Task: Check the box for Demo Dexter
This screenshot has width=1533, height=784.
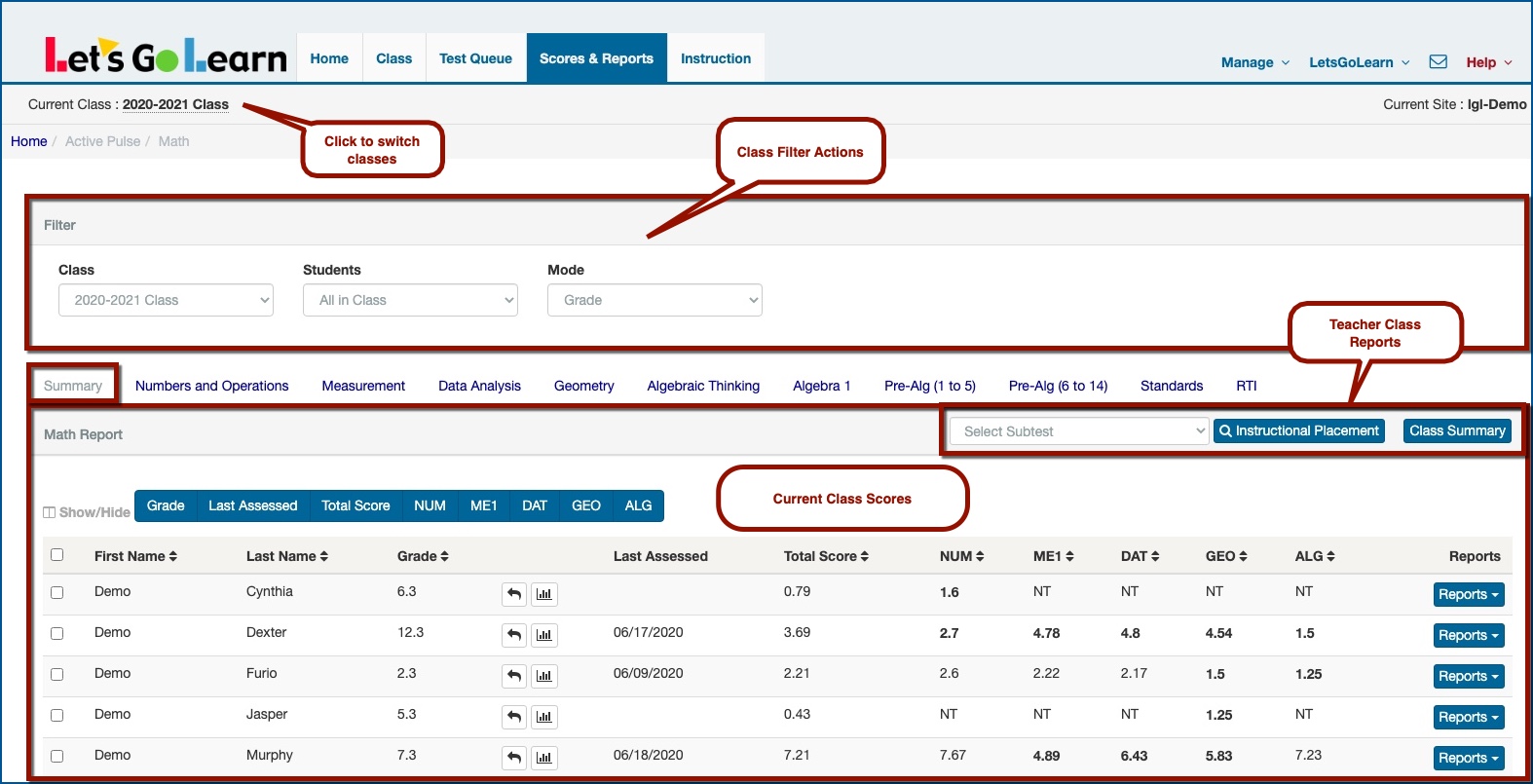Action: tap(56, 633)
